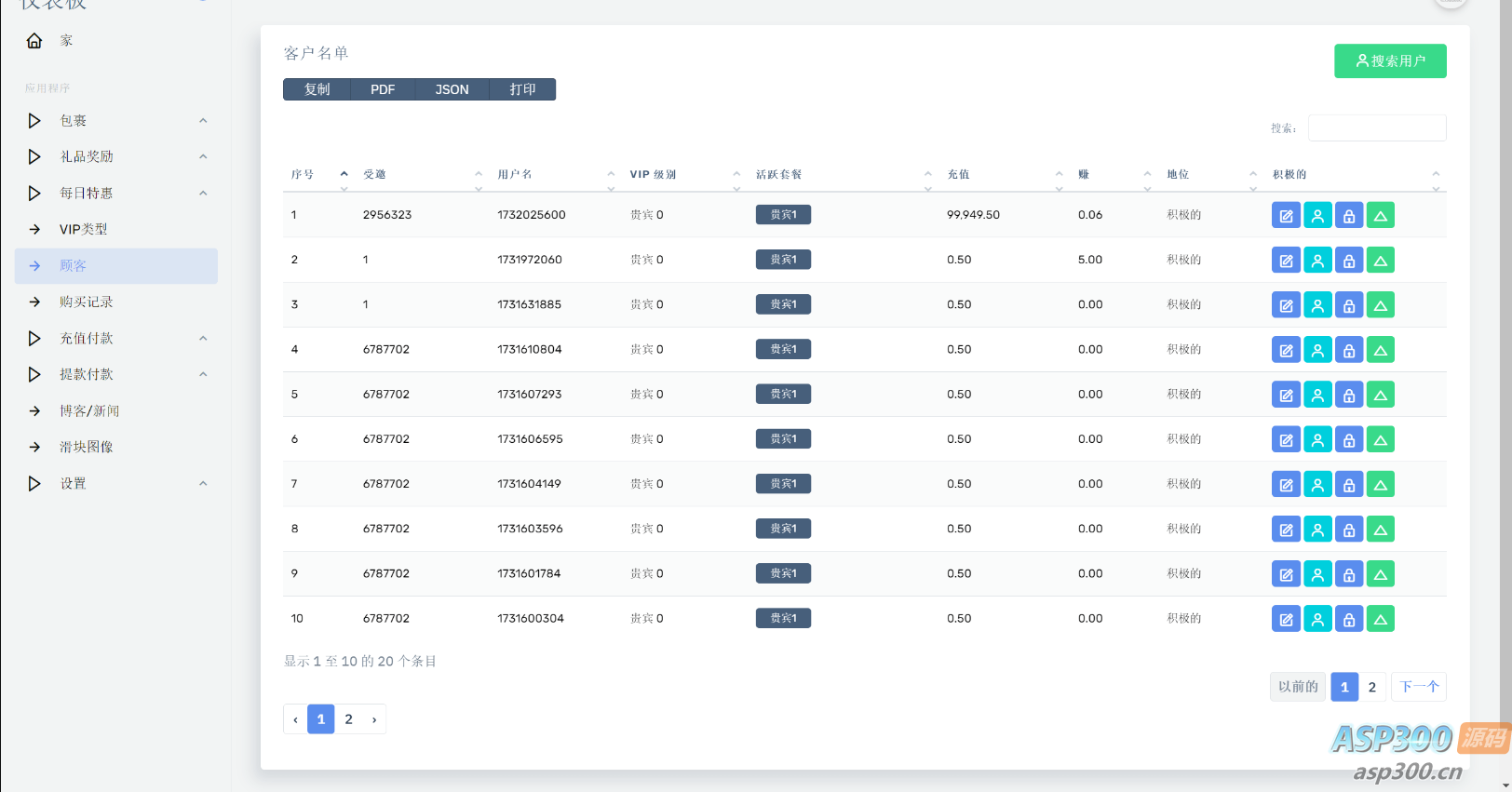Click the 下一个 pagination link

coord(1419,687)
